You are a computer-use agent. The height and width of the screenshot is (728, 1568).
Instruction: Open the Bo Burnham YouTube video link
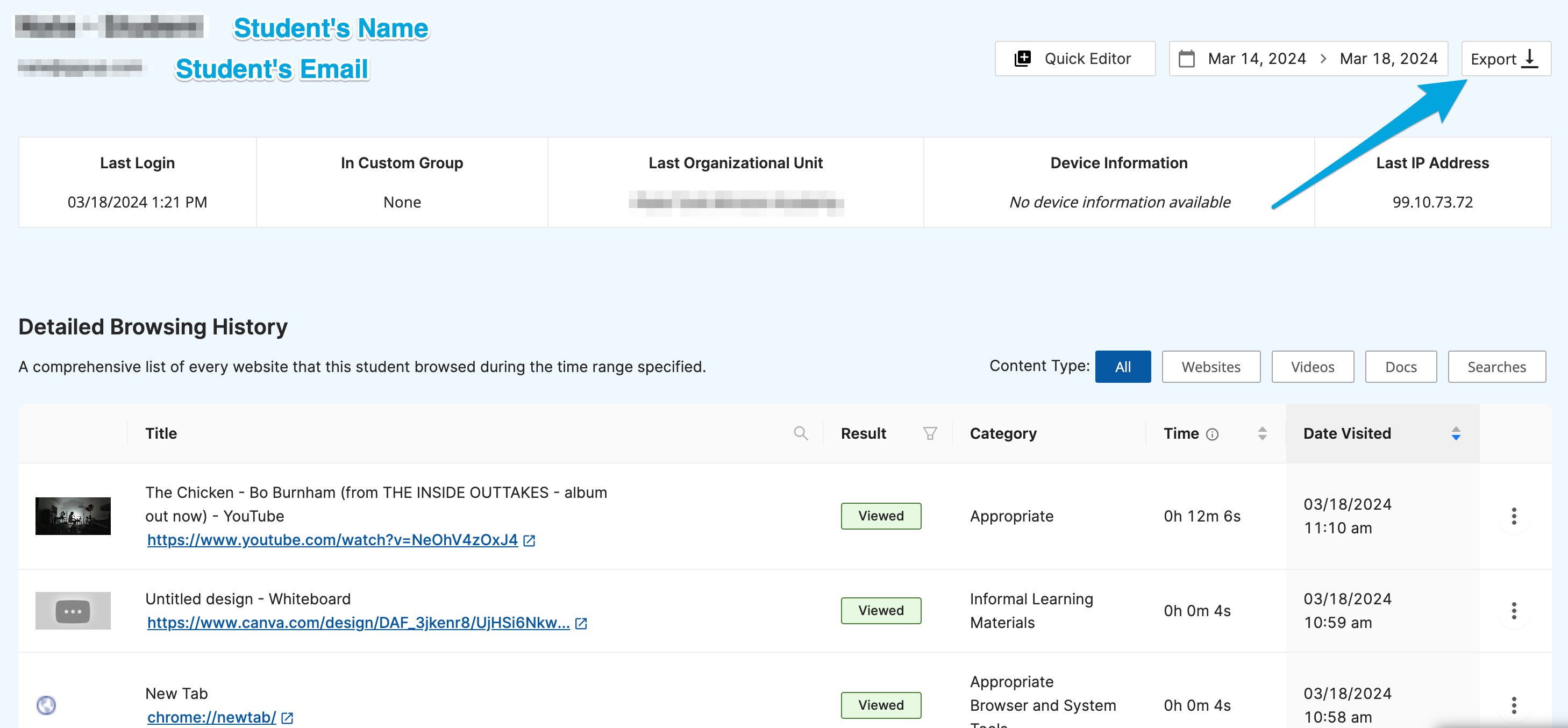pyautogui.click(x=332, y=540)
